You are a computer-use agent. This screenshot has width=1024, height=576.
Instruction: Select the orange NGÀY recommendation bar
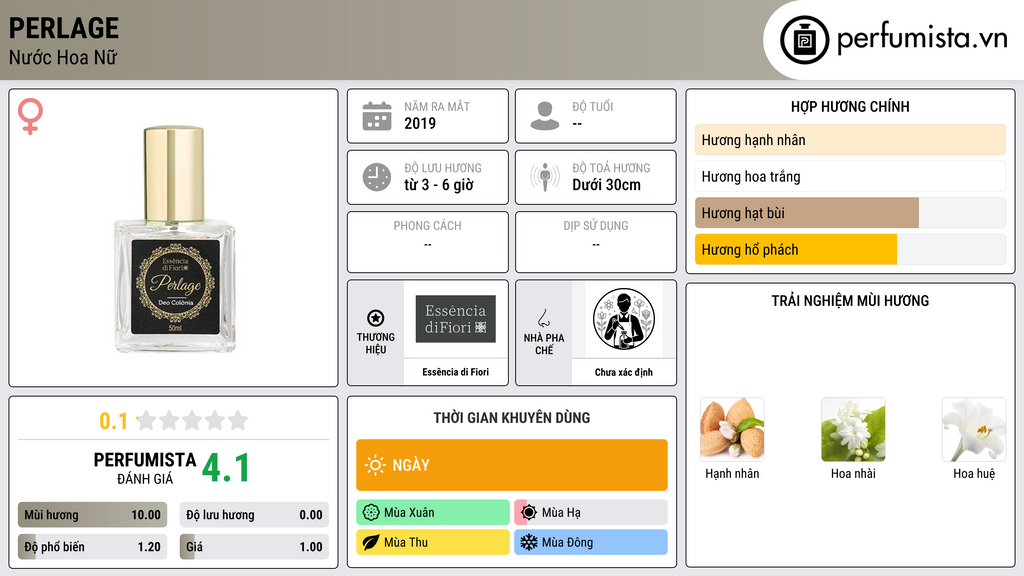[512, 465]
